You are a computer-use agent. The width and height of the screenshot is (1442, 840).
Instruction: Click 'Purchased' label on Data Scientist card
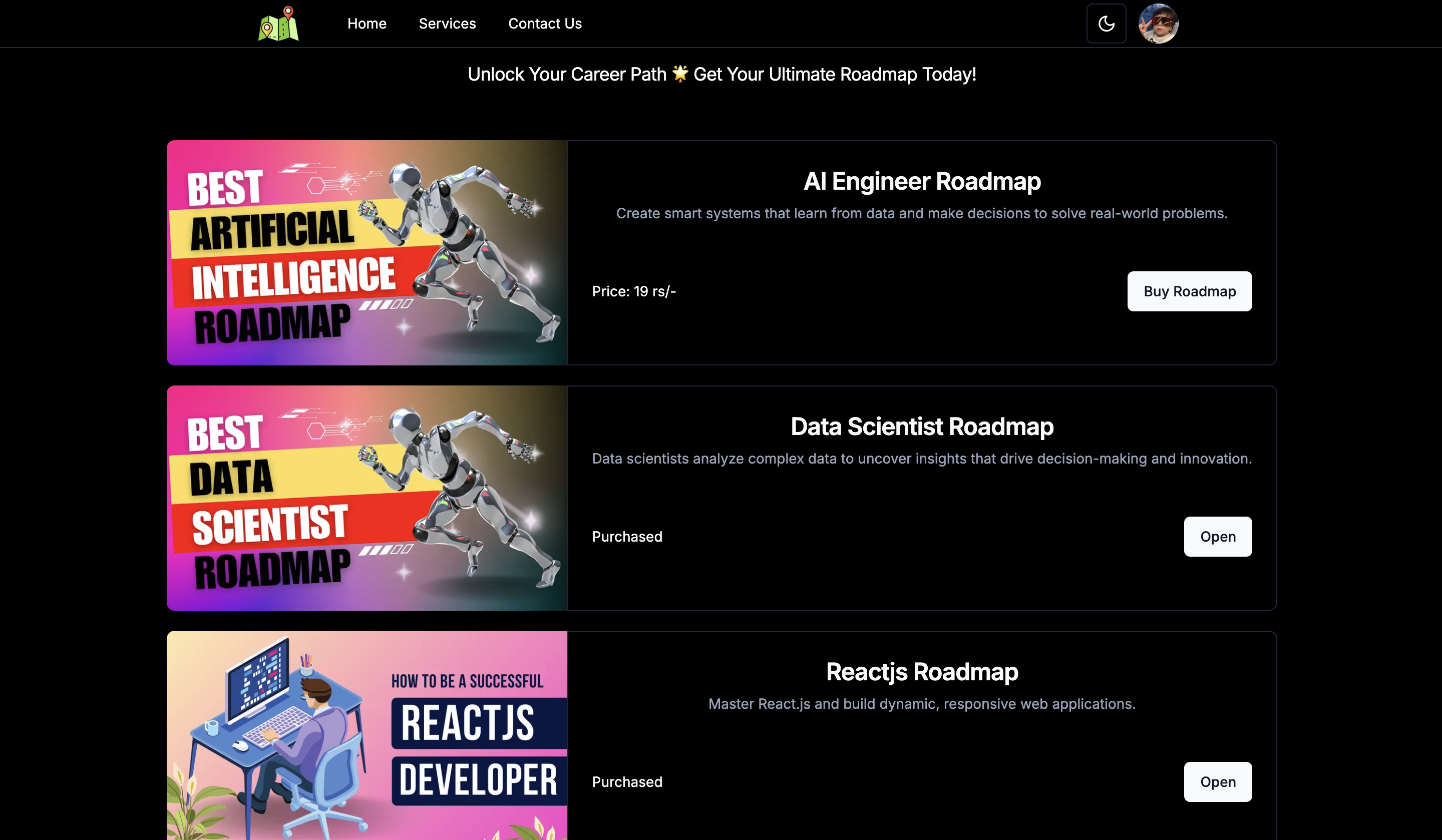point(627,537)
